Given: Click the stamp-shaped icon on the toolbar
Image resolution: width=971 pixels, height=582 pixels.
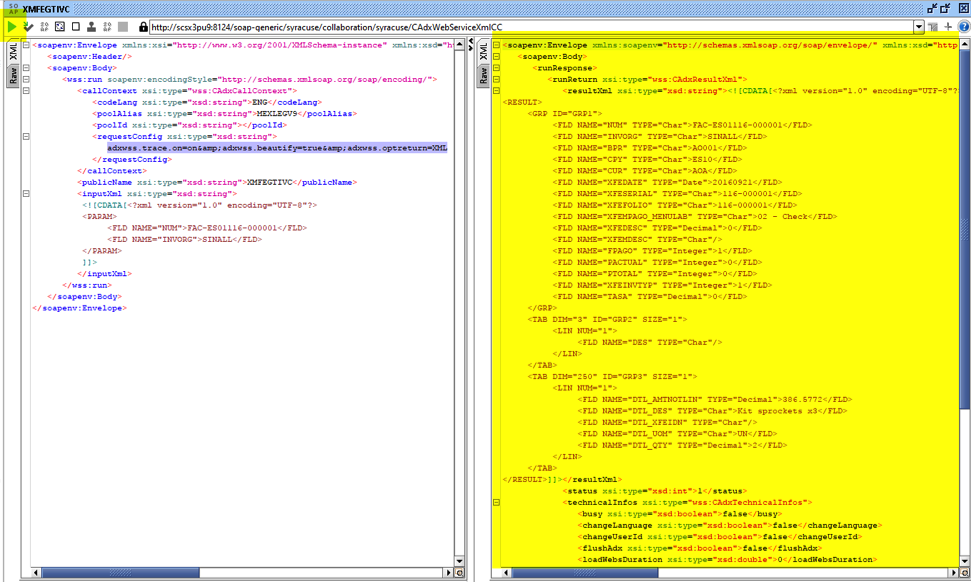Looking at the screenshot, I should 93,27.
